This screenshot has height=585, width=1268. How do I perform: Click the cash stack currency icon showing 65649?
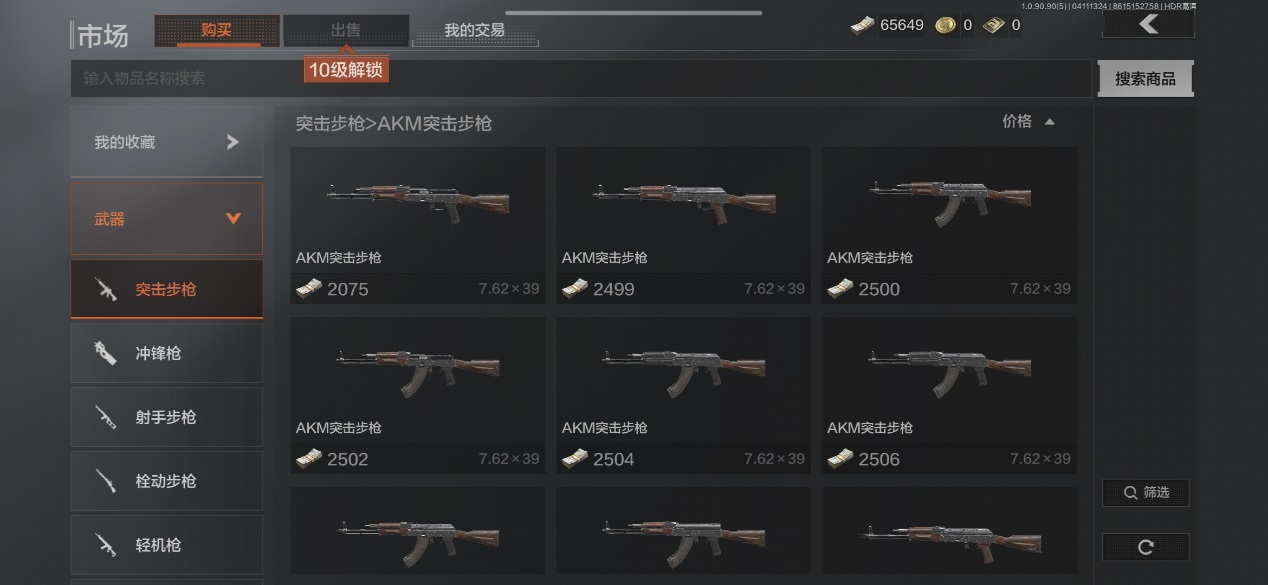[862, 25]
